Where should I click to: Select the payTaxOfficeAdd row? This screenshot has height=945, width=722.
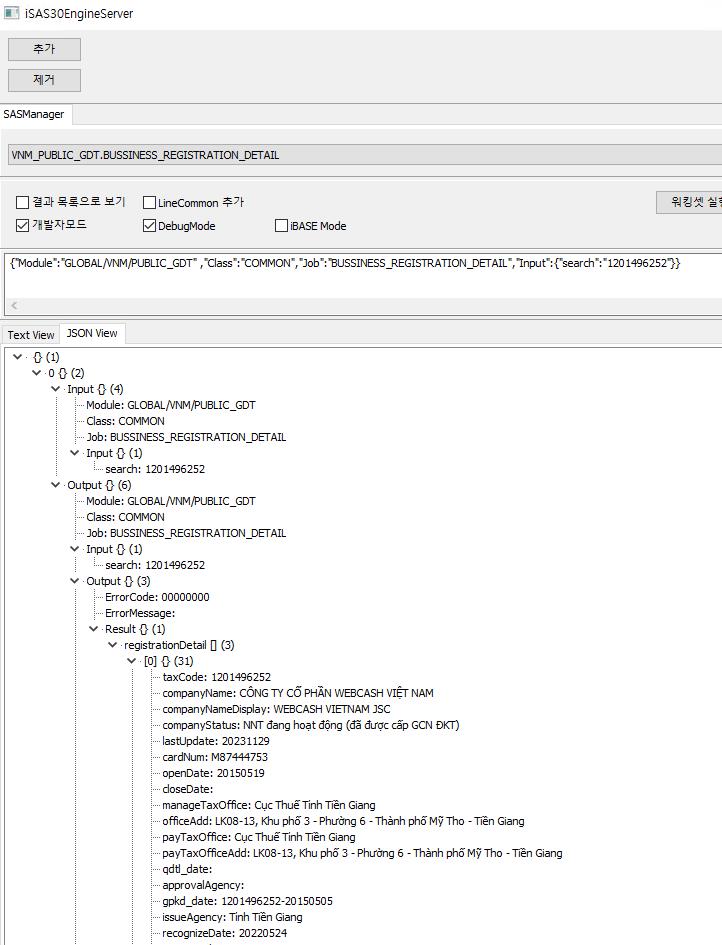click(x=362, y=853)
